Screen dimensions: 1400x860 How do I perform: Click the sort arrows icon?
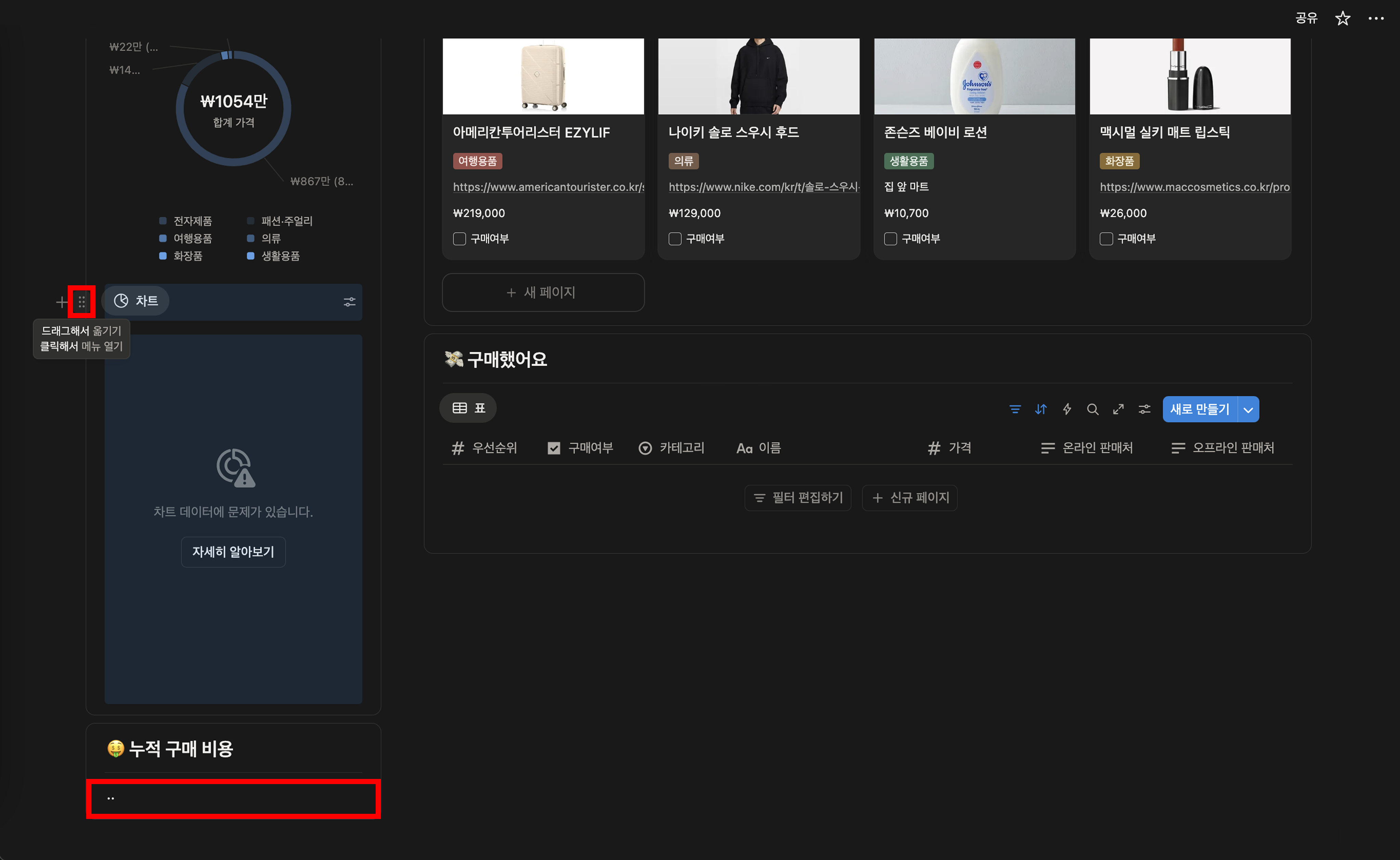coord(1040,409)
